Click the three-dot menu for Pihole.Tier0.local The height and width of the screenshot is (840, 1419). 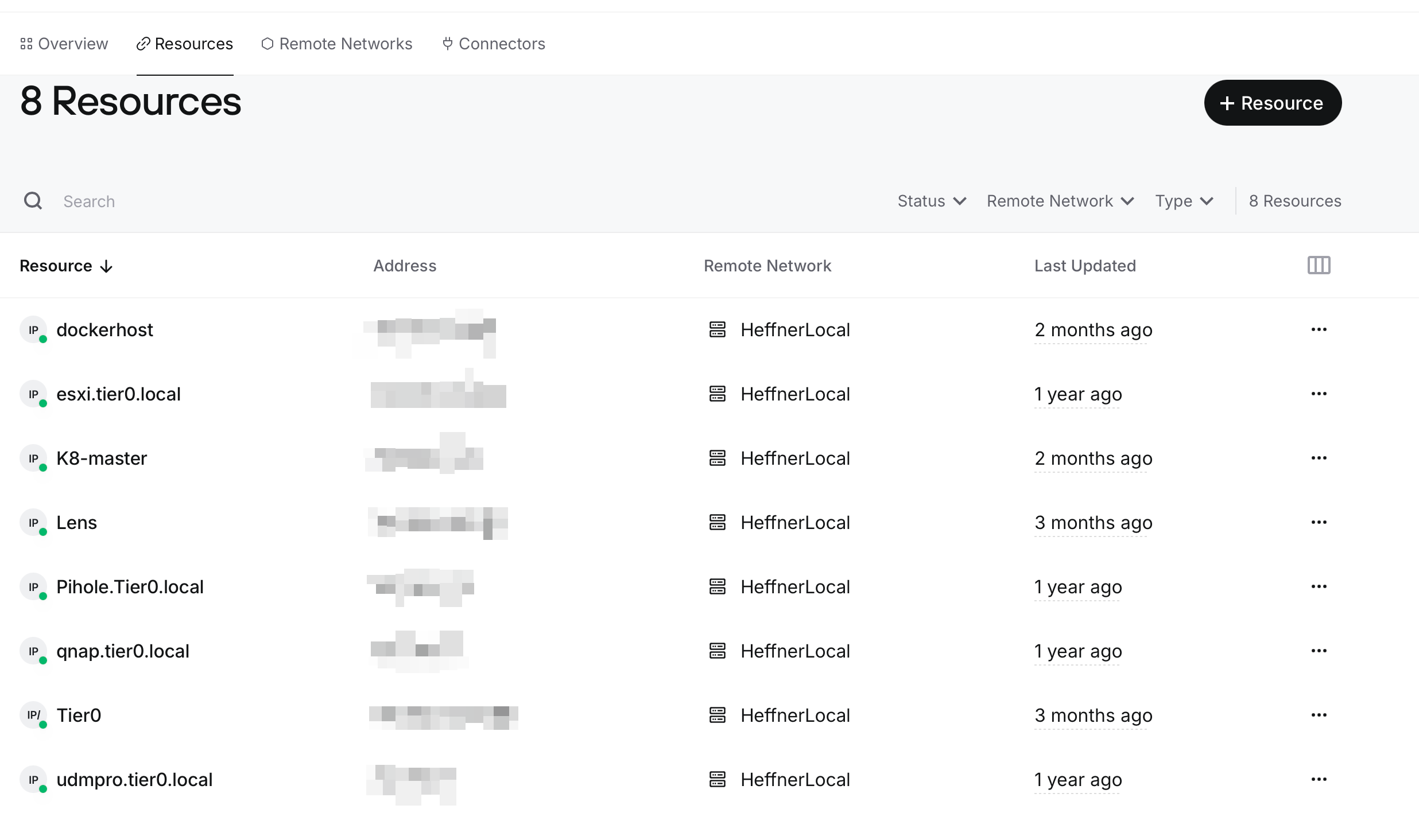1319,587
